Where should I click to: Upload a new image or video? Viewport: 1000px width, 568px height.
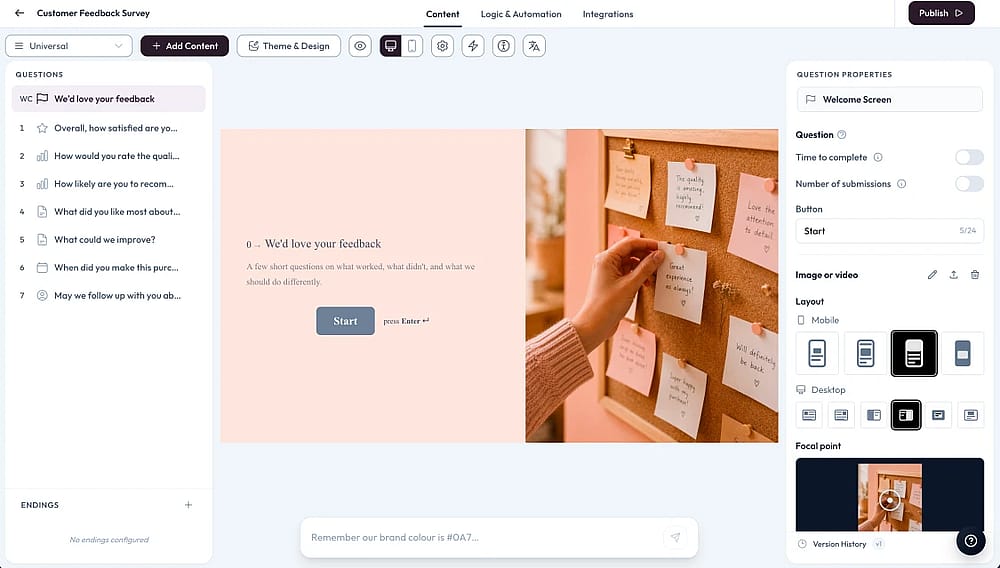point(953,275)
